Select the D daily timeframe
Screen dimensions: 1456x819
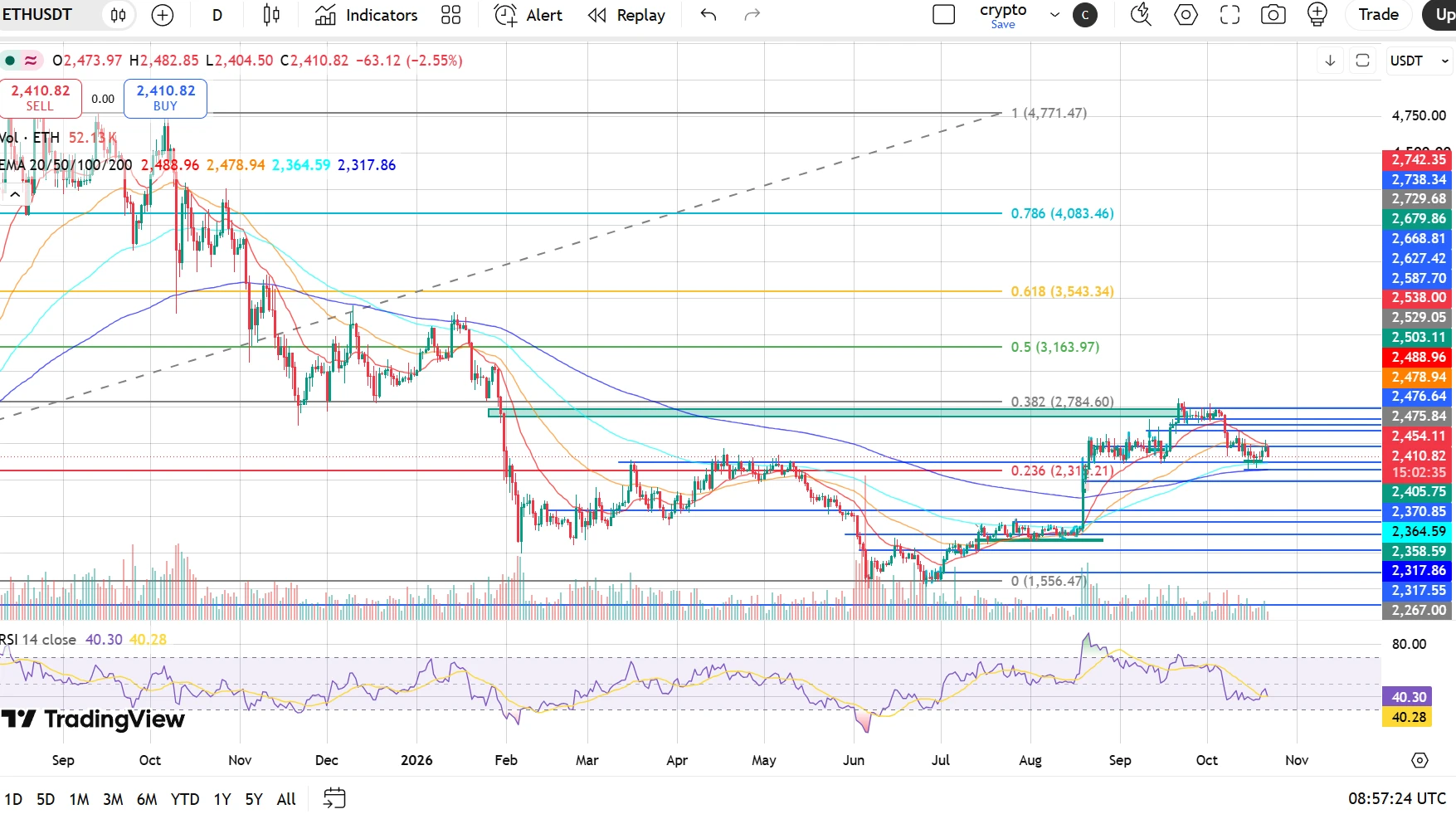(217, 15)
